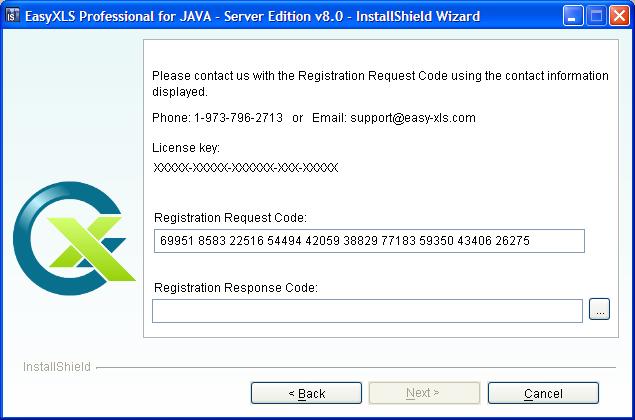This screenshot has height=420, width=635.
Task: Select the Registration Request Code field
Action: coord(369,241)
